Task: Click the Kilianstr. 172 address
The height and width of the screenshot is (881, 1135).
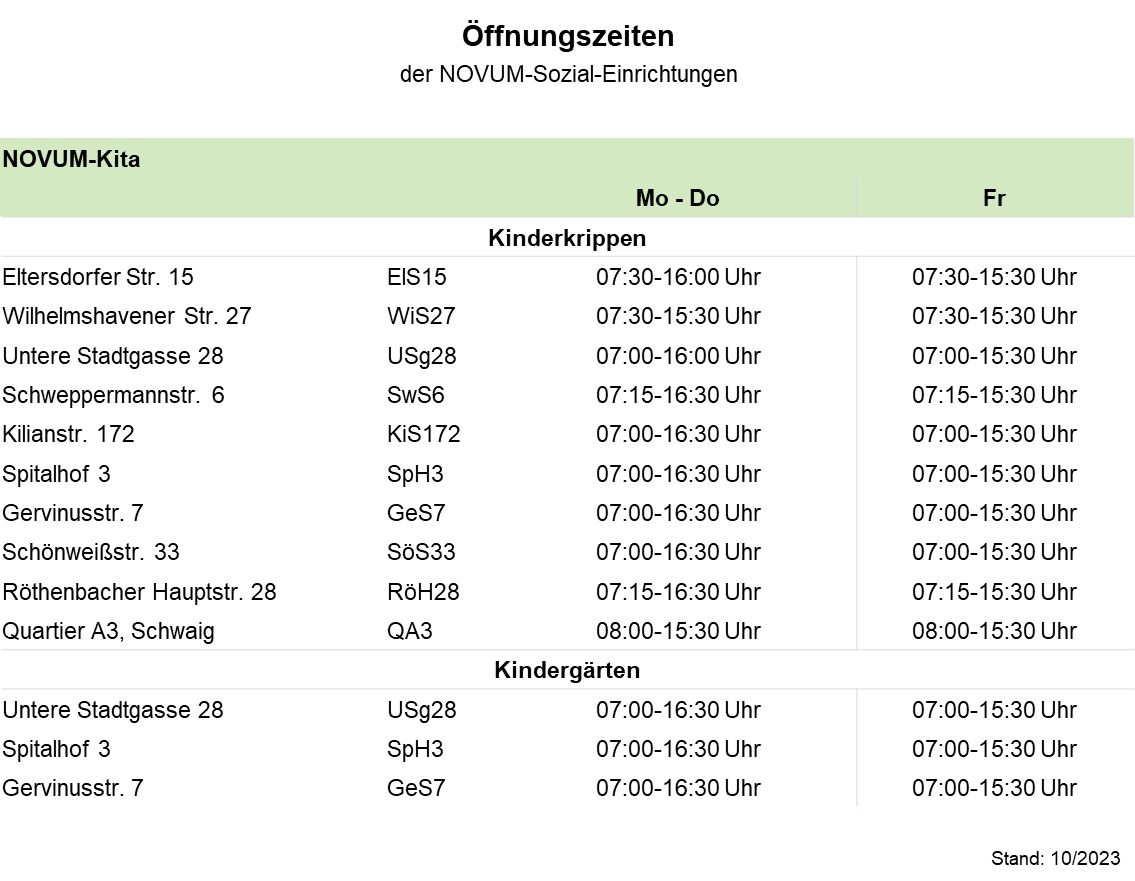Action: (68, 434)
